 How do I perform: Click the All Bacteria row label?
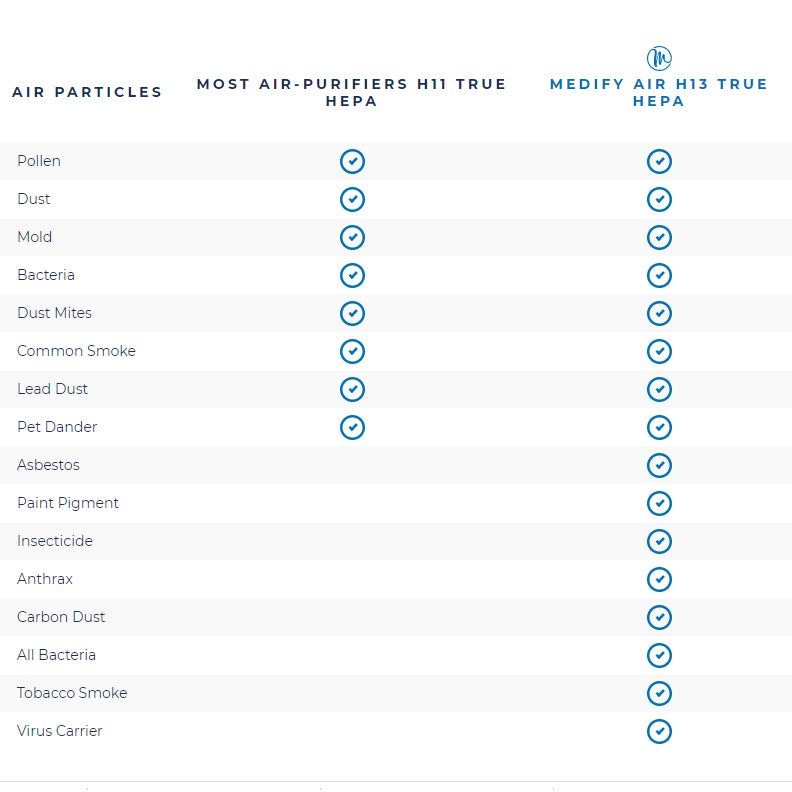tap(56, 655)
